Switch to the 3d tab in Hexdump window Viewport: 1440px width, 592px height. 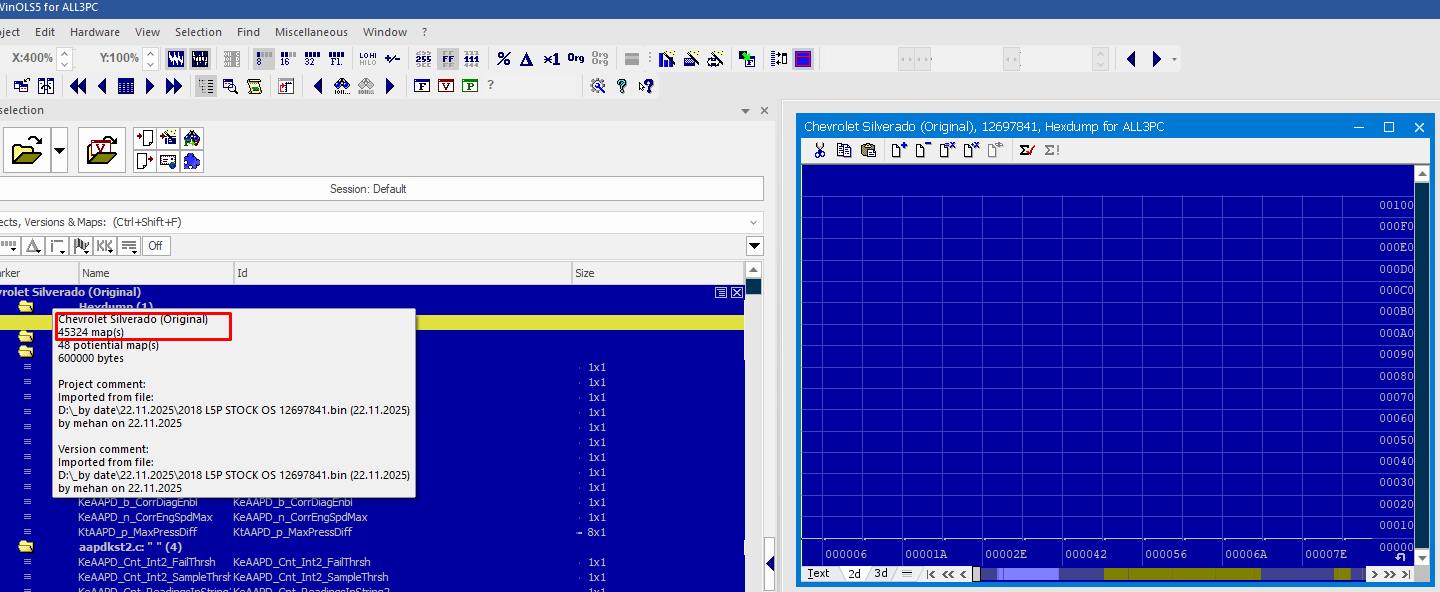pos(880,574)
